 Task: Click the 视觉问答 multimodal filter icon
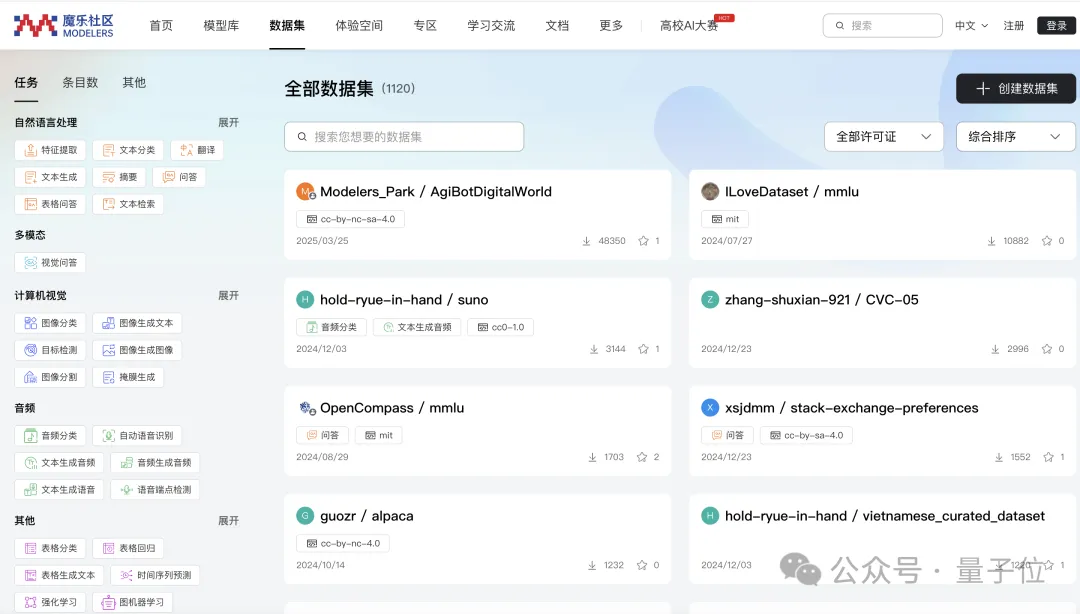tap(48, 262)
